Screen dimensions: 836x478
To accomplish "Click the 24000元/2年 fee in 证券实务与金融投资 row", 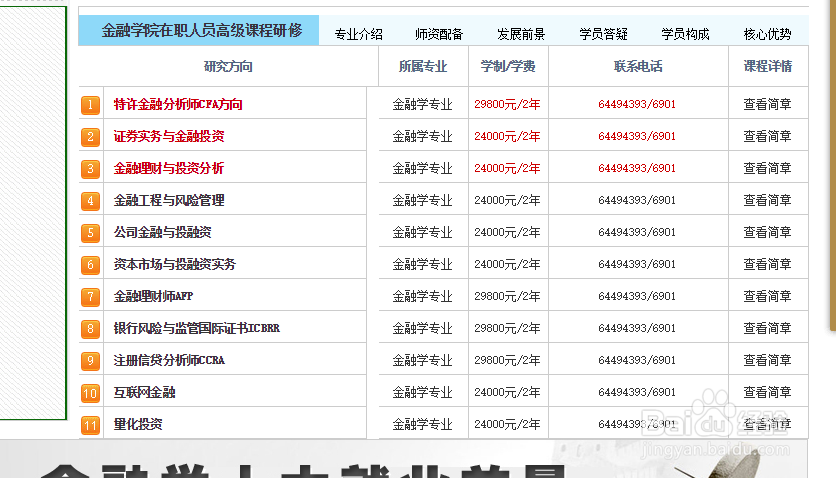I will point(507,136).
